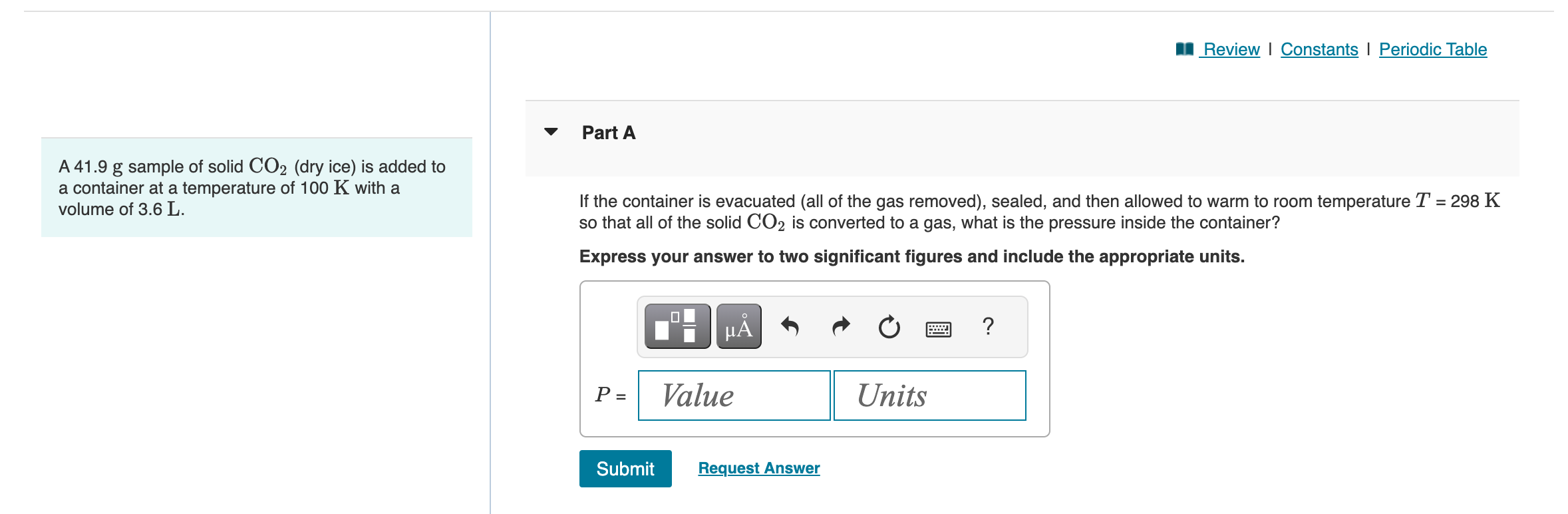Click the Request Answer link
The width and height of the screenshot is (1568, 514).
758,468
